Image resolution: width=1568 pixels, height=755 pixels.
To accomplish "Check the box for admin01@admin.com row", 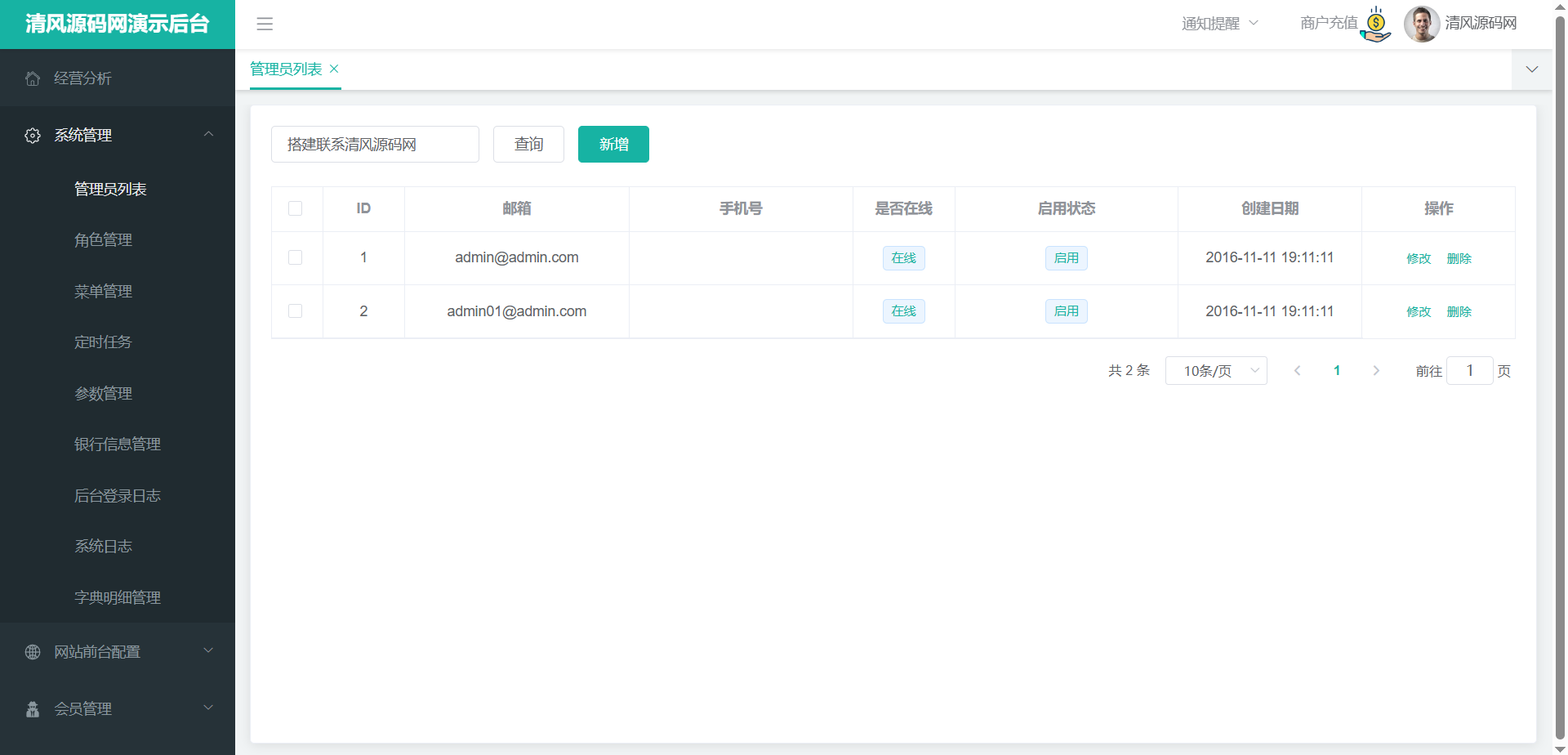I will pos(296,311).
